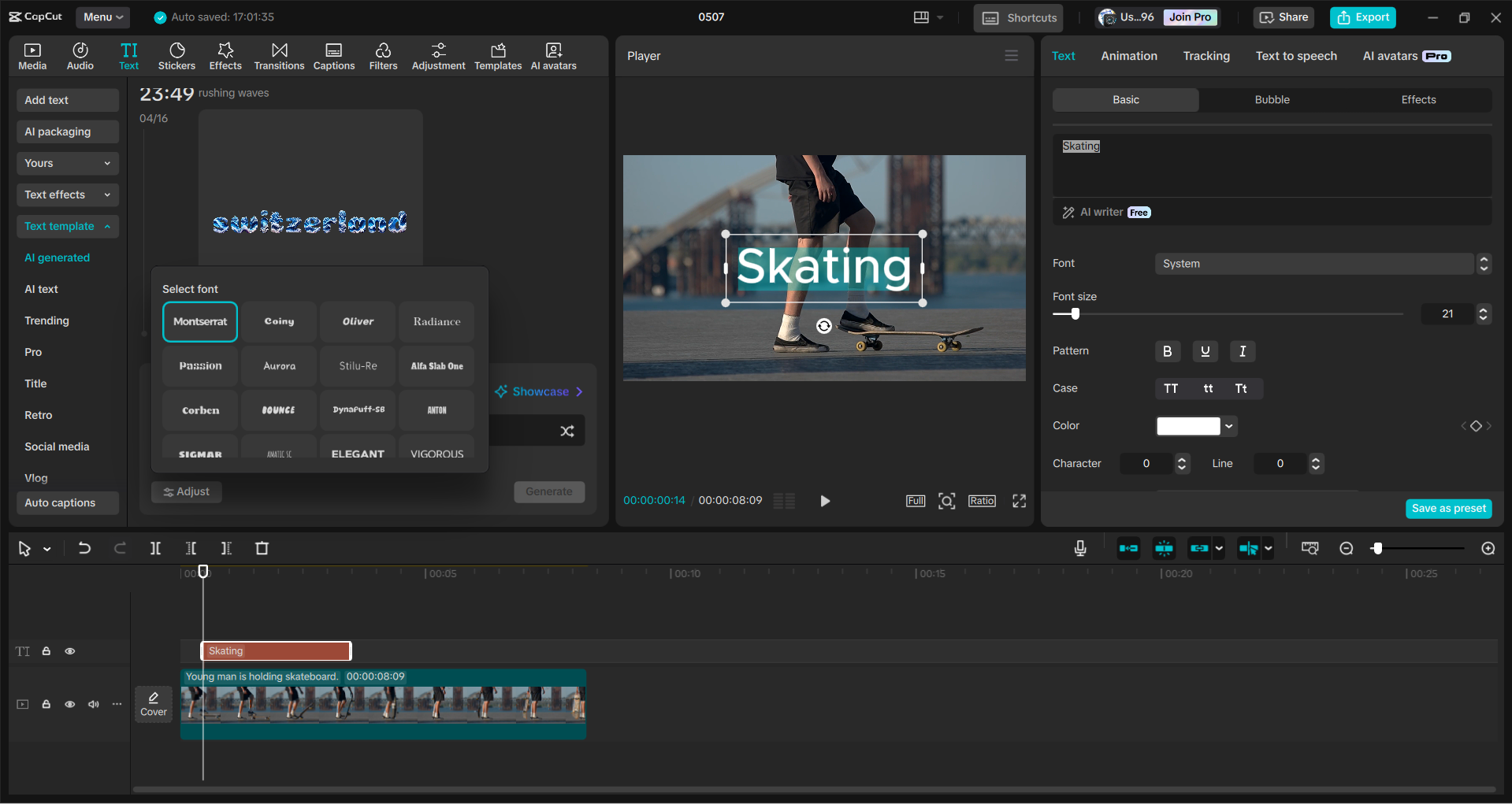Toggle underline in the Pattern options
The image size is (1512, 804).
tap(1205, 351)
